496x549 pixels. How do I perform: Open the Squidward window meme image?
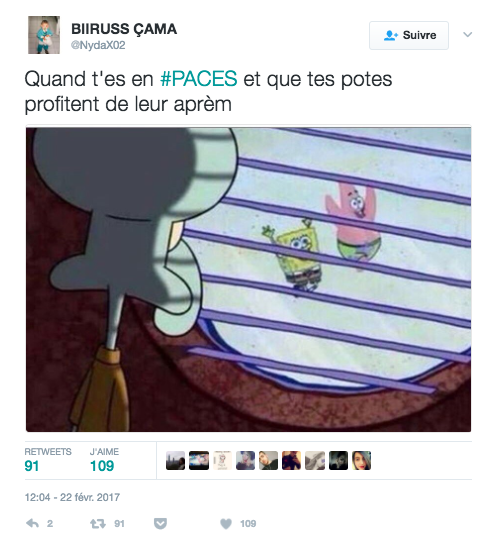248,279
